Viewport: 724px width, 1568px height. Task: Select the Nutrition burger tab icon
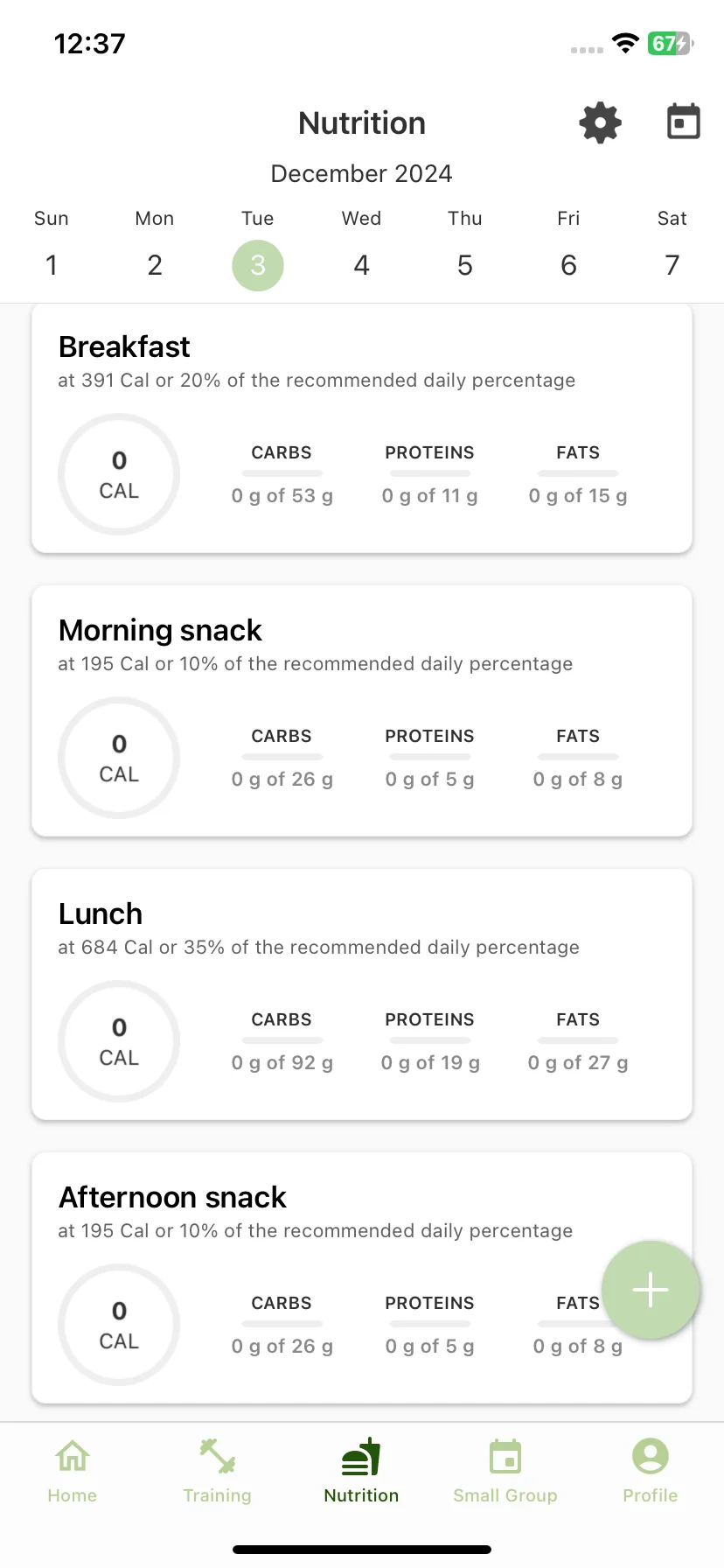tap(361, 1456)
